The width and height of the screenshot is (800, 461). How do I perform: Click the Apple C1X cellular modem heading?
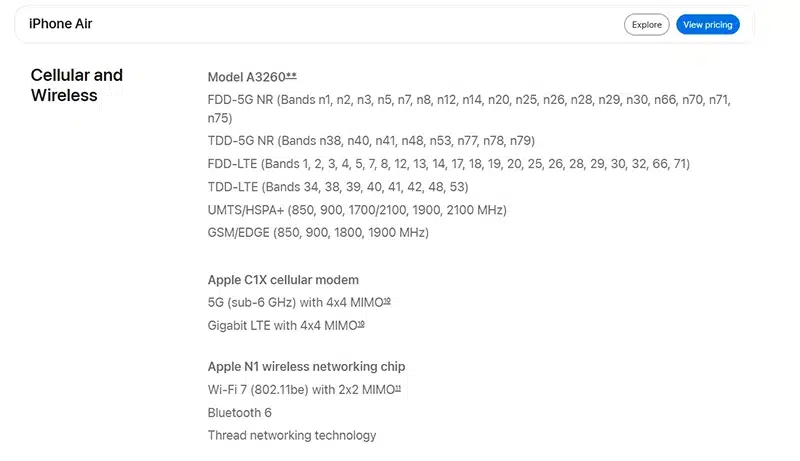click(283, 280)
